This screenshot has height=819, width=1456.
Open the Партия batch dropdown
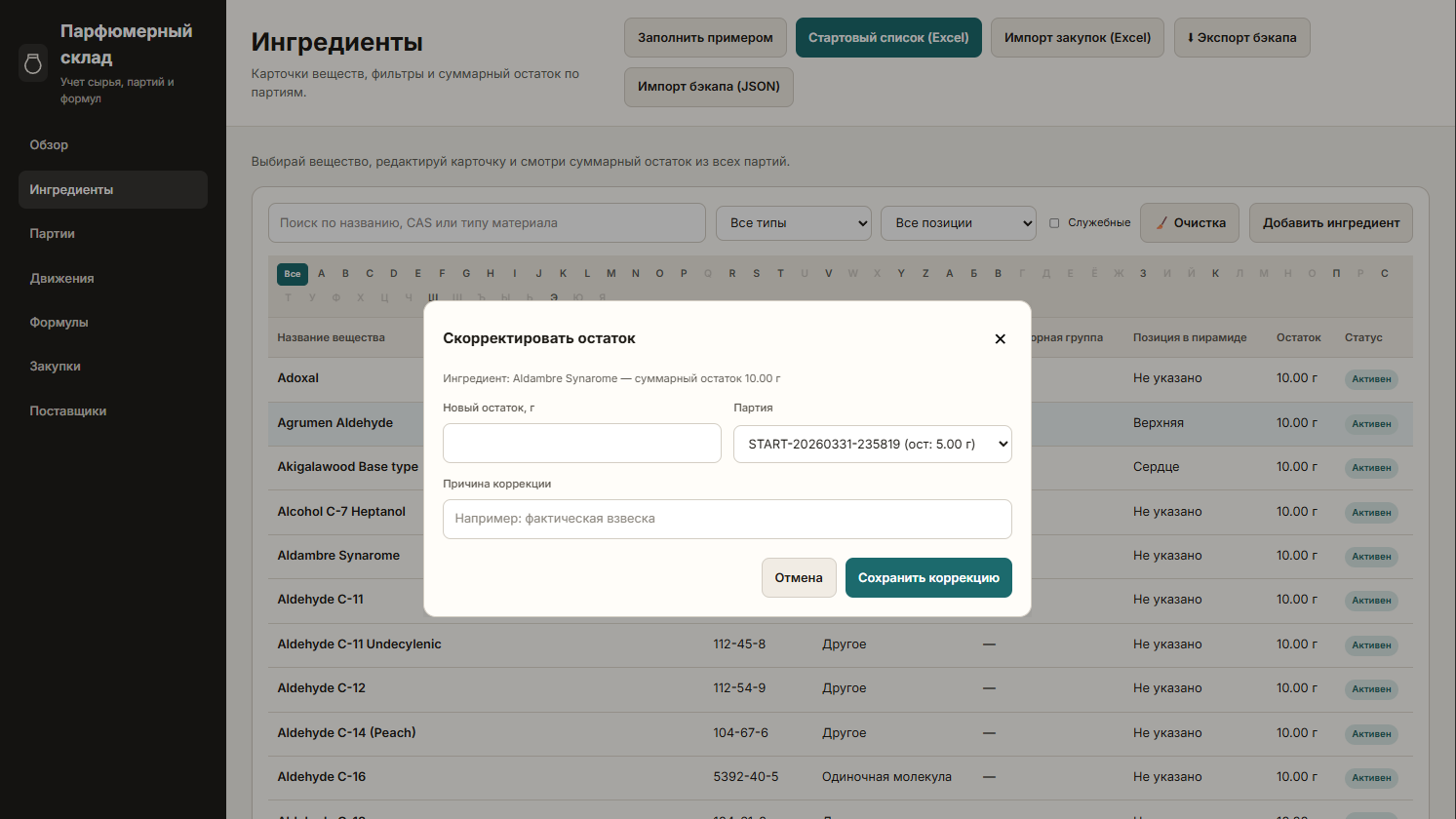point(872,445)
